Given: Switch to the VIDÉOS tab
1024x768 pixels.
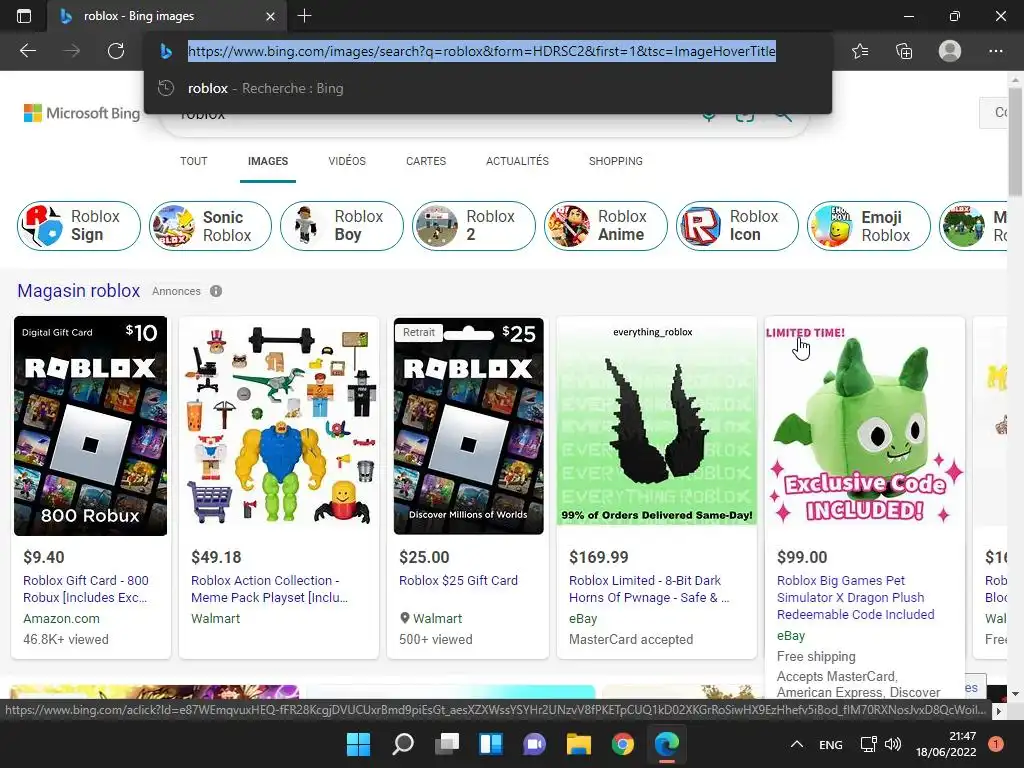Looking at the screenshot, I should tap(347, 161).
